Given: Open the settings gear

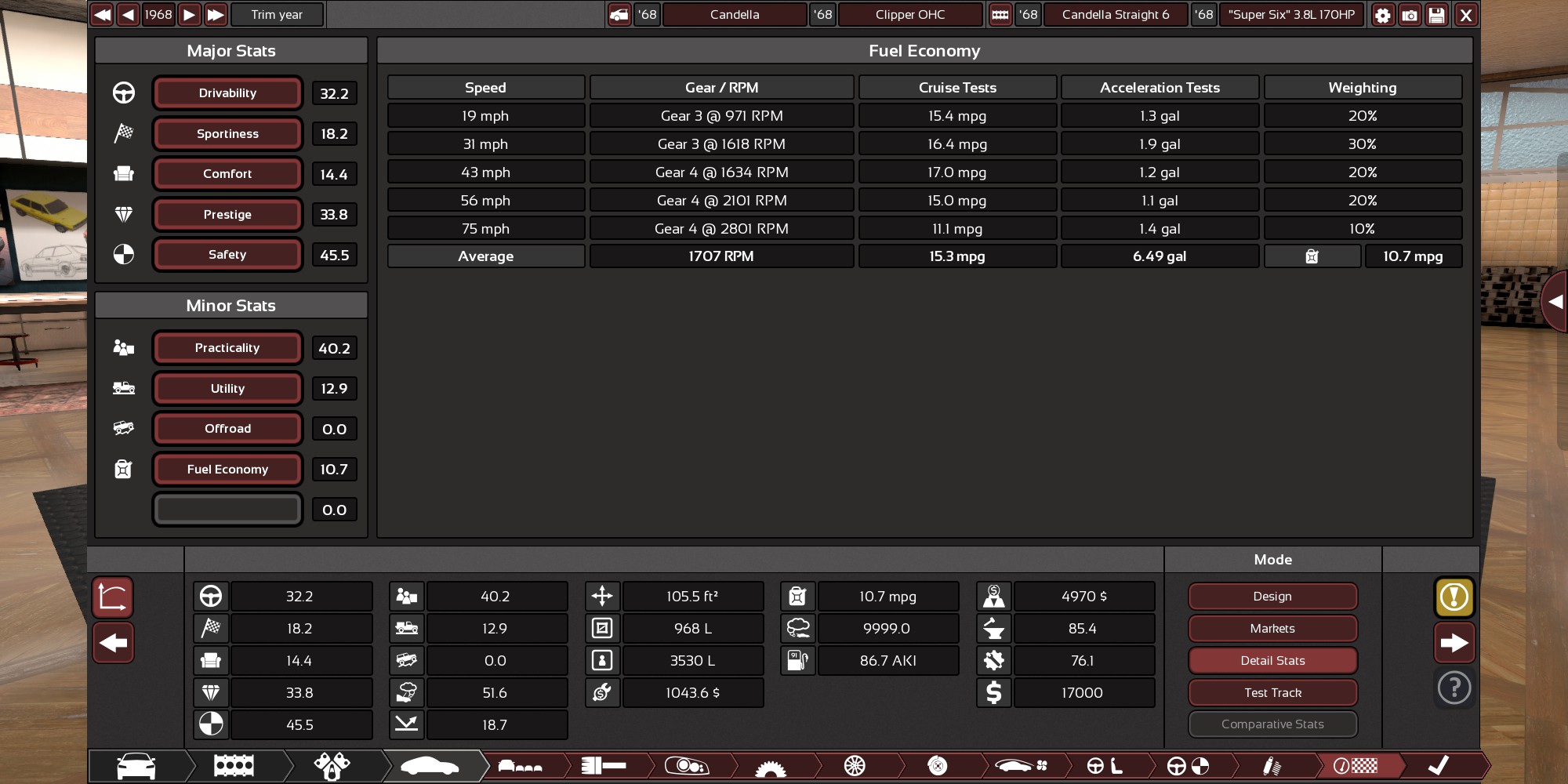Looking at the screenshot, I should point(1383,15).
